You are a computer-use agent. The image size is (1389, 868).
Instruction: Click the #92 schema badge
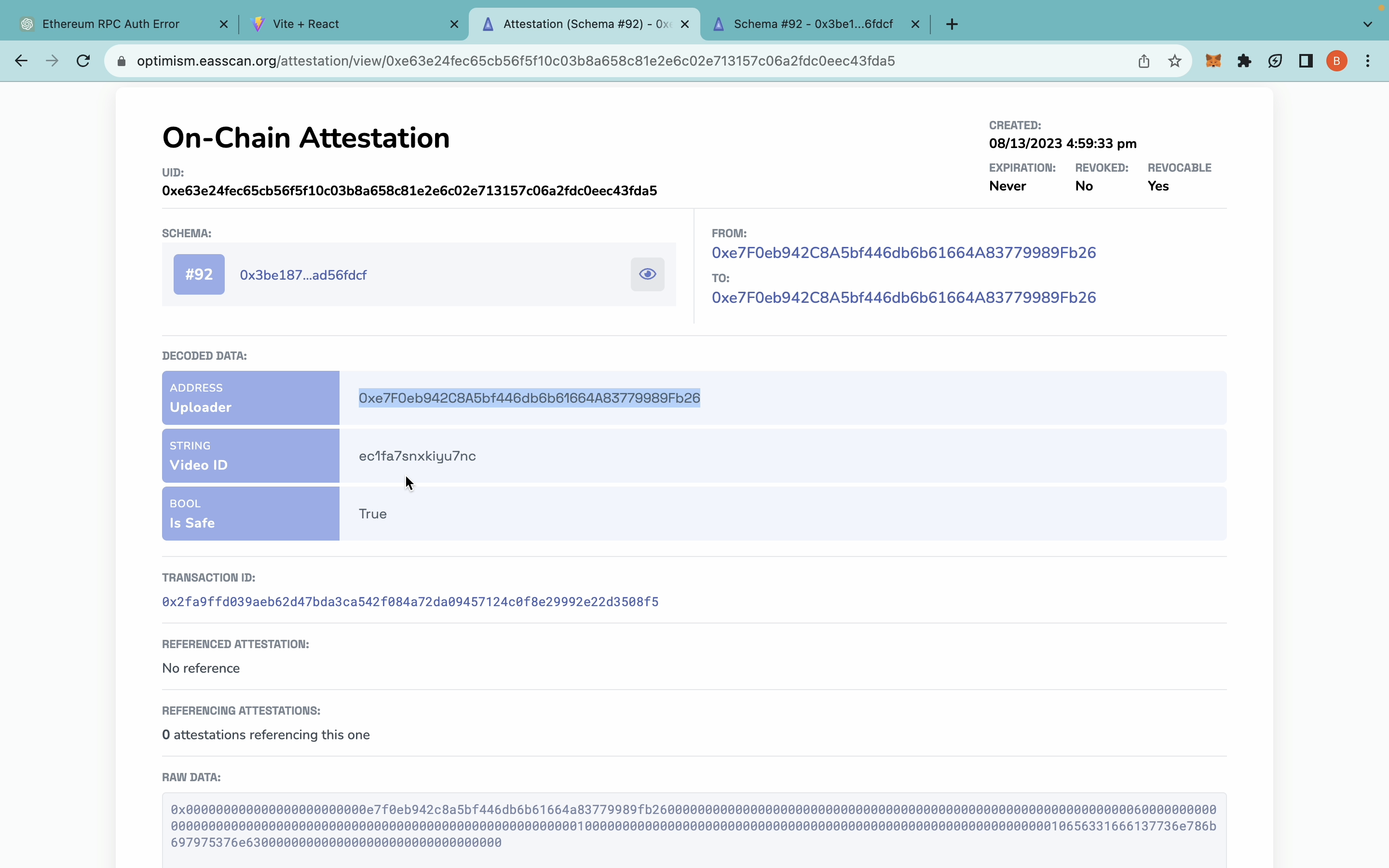[199, 274]
